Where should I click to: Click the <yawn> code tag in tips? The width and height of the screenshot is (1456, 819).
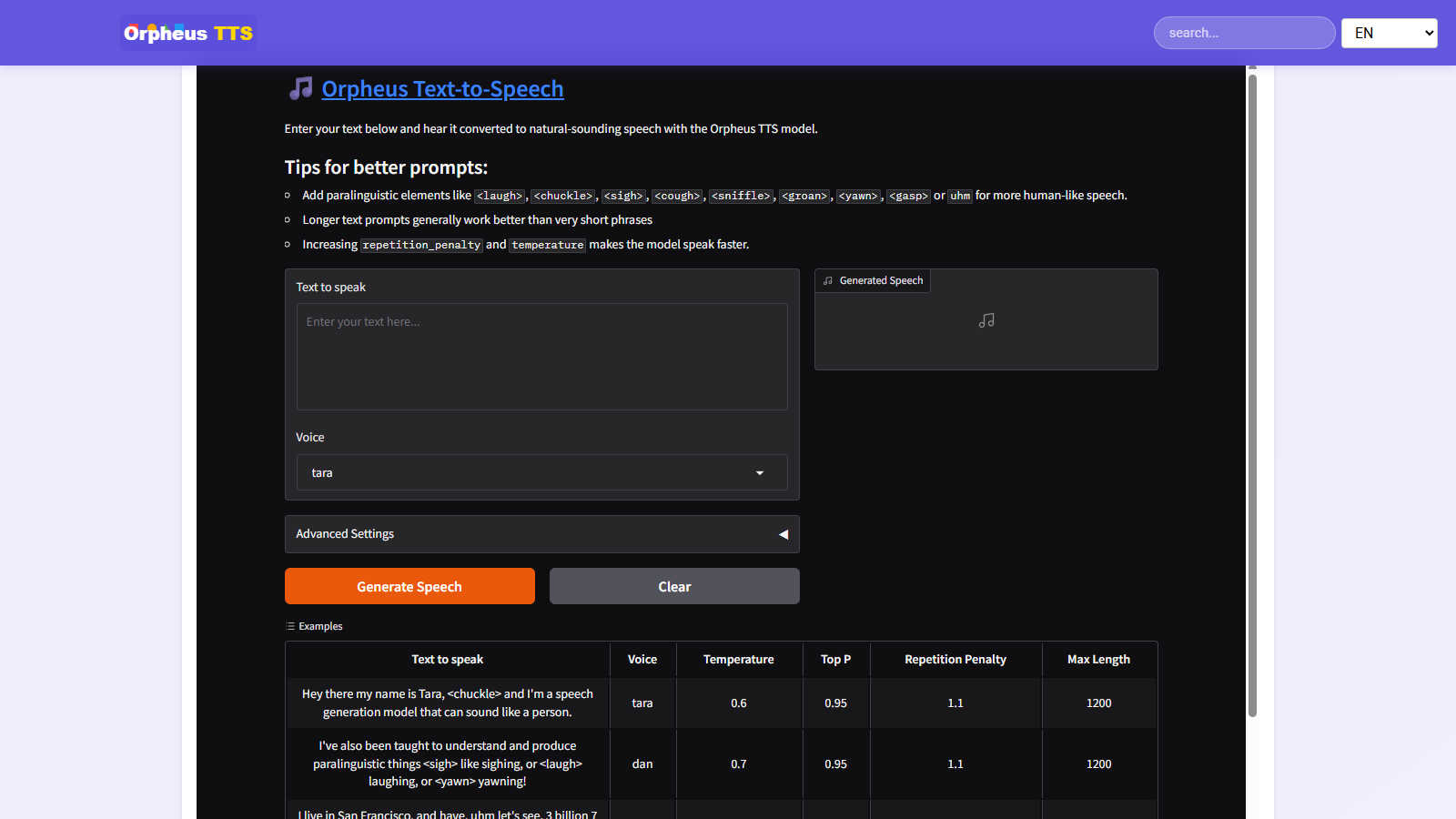[858, 196]
